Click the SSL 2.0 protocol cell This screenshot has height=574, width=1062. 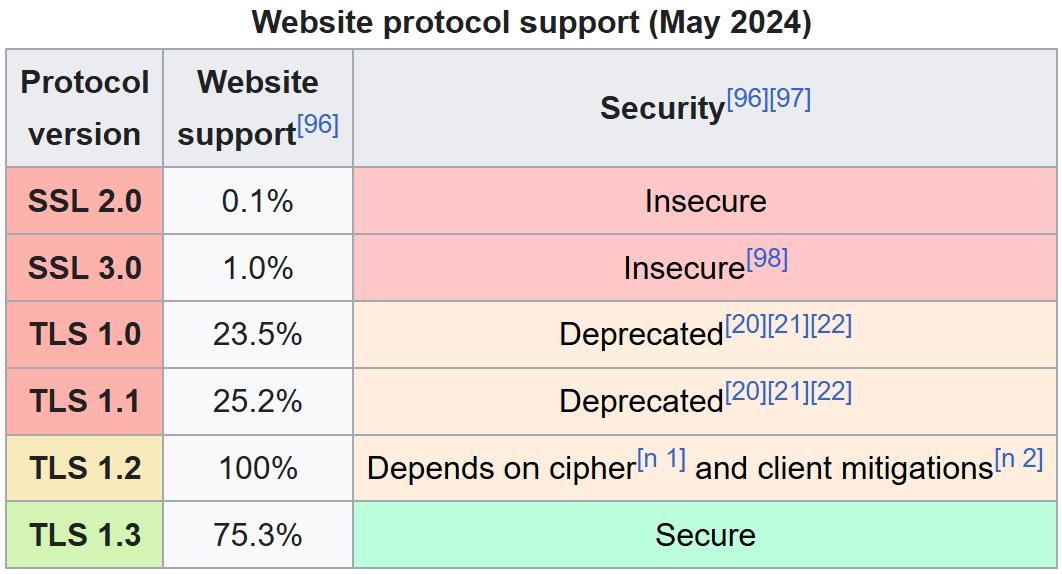85,201
